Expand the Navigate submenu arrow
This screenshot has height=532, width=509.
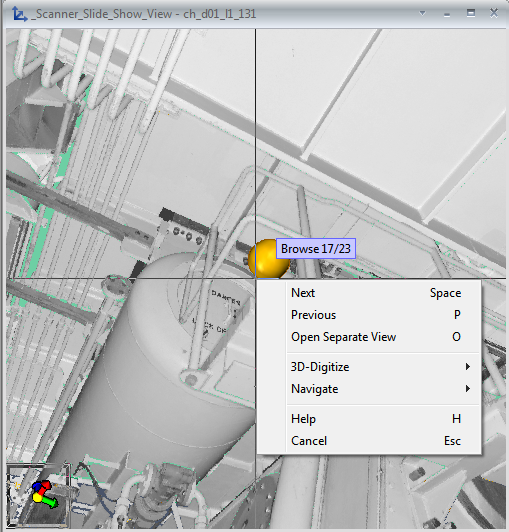click(468, 389)
